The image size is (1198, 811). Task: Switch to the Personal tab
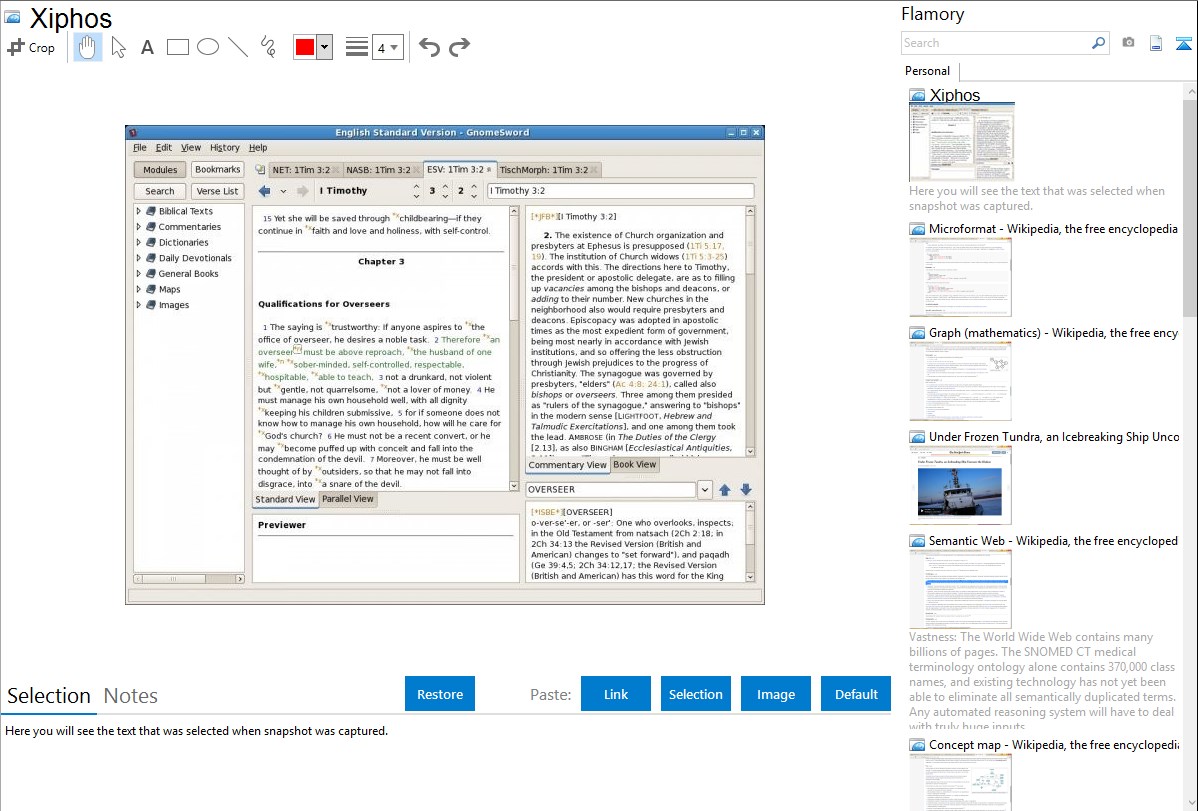pos(927,71)
